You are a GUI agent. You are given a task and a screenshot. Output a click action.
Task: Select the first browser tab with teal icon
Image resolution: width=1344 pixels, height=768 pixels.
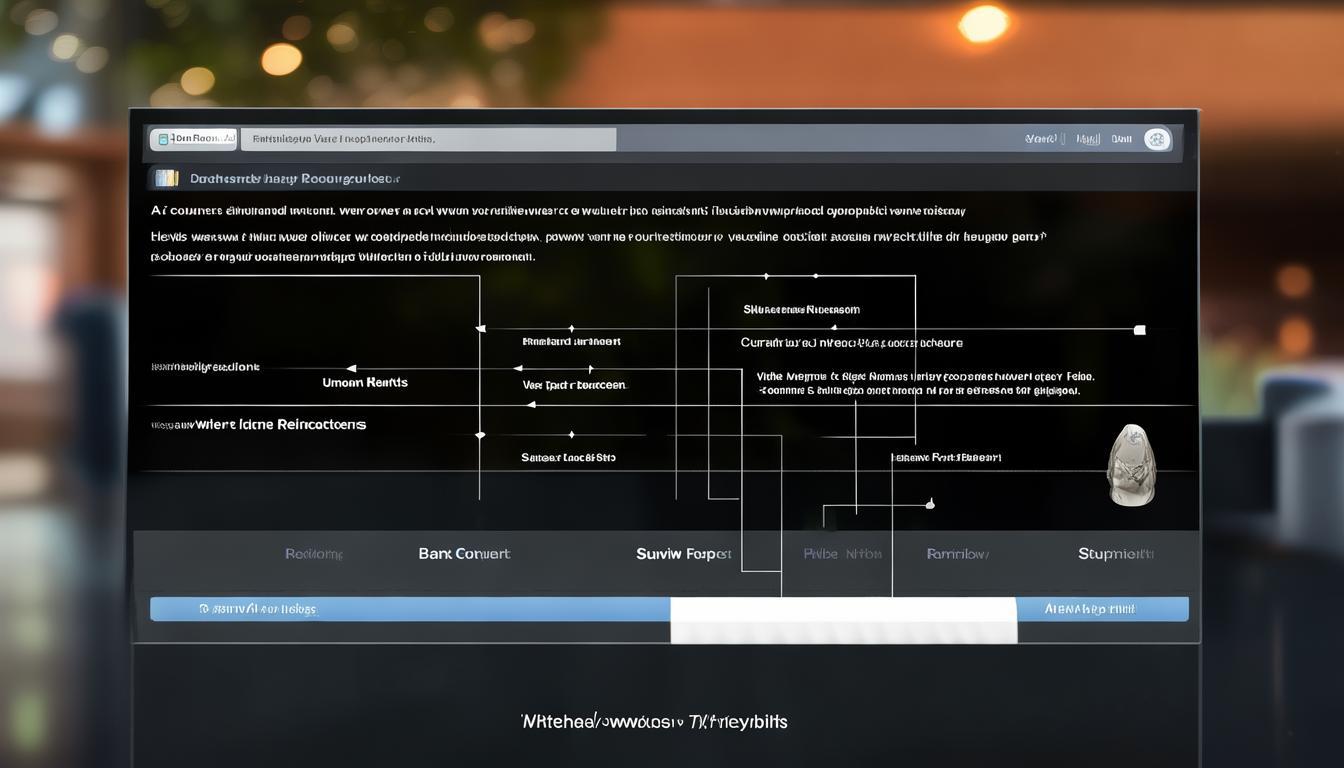tap(193, 139)
